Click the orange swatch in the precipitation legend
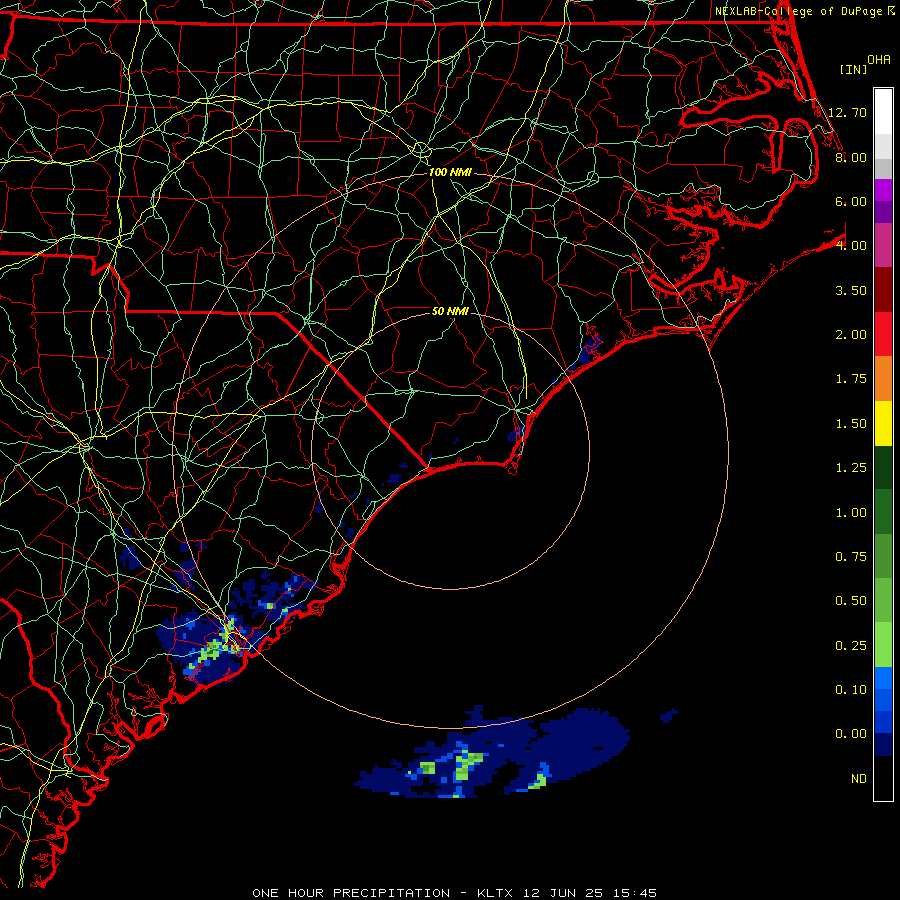The width and height of the screenshot is (900, 900). click(883, 378)
